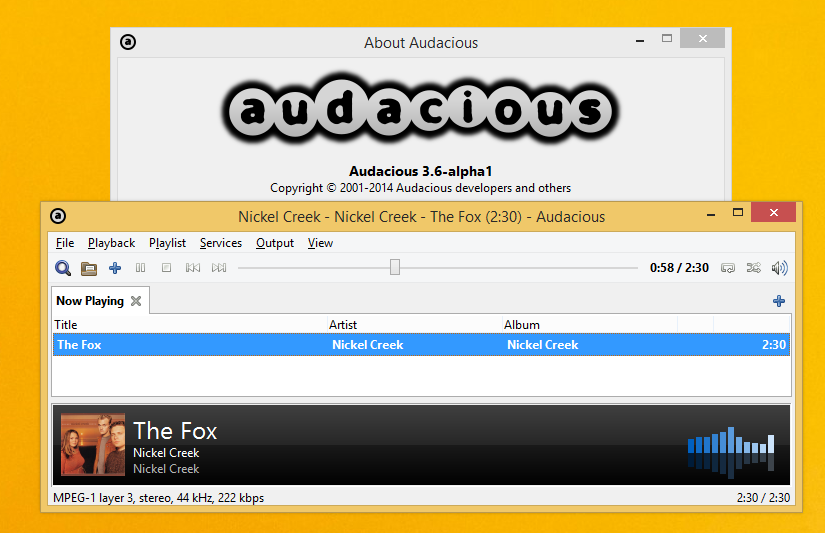825x533 pixels.
Task: Skip to the next track
Action: click(219, 268)
